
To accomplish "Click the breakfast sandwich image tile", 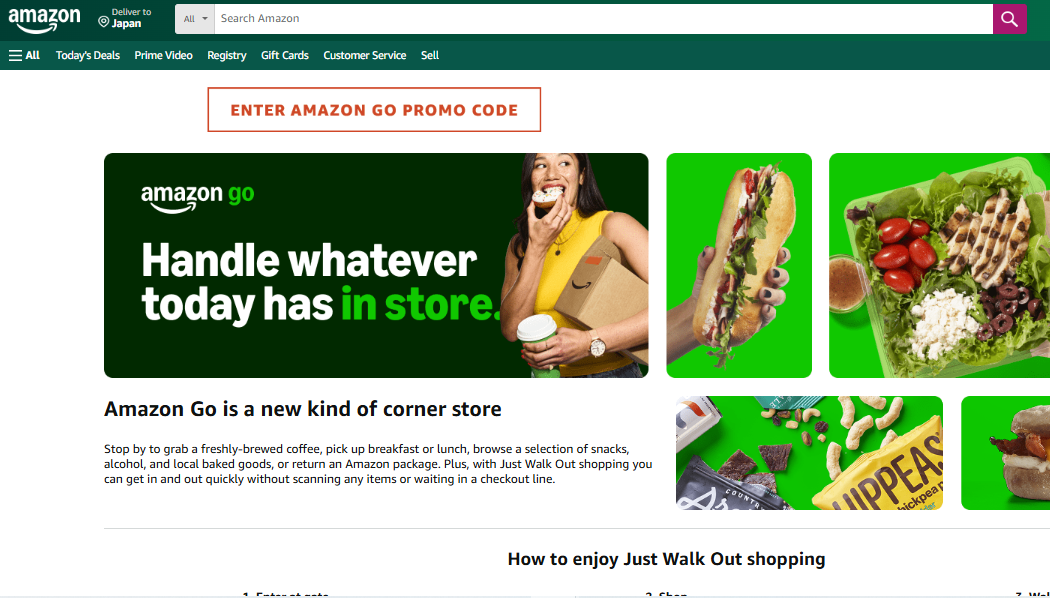I will point(1005,453).
